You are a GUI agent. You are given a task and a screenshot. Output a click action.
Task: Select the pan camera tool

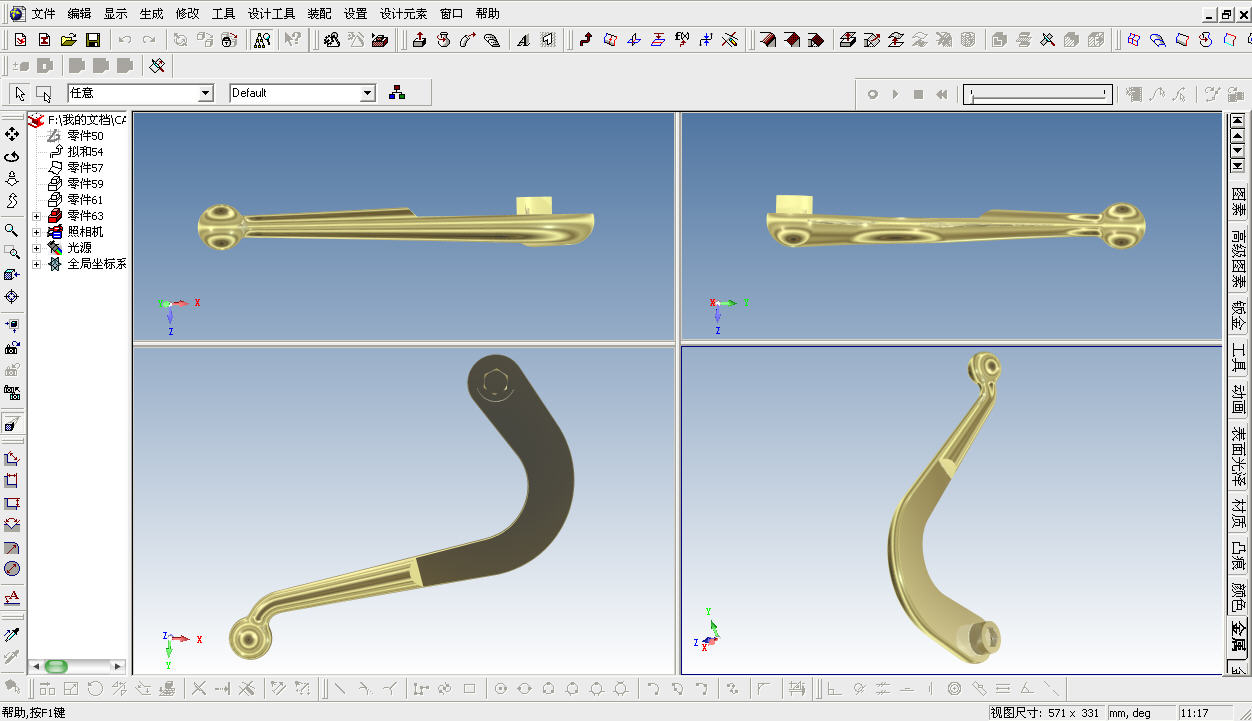12,134
